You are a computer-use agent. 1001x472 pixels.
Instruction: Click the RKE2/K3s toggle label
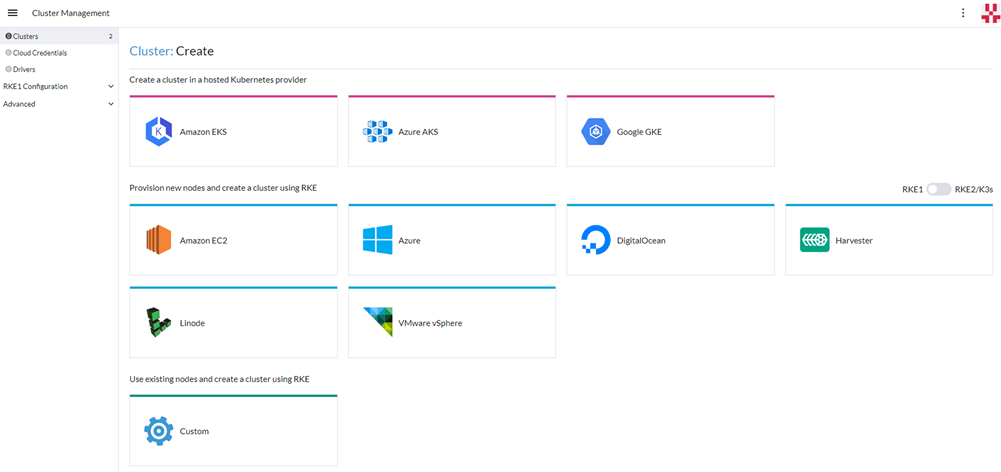(974, 189)
